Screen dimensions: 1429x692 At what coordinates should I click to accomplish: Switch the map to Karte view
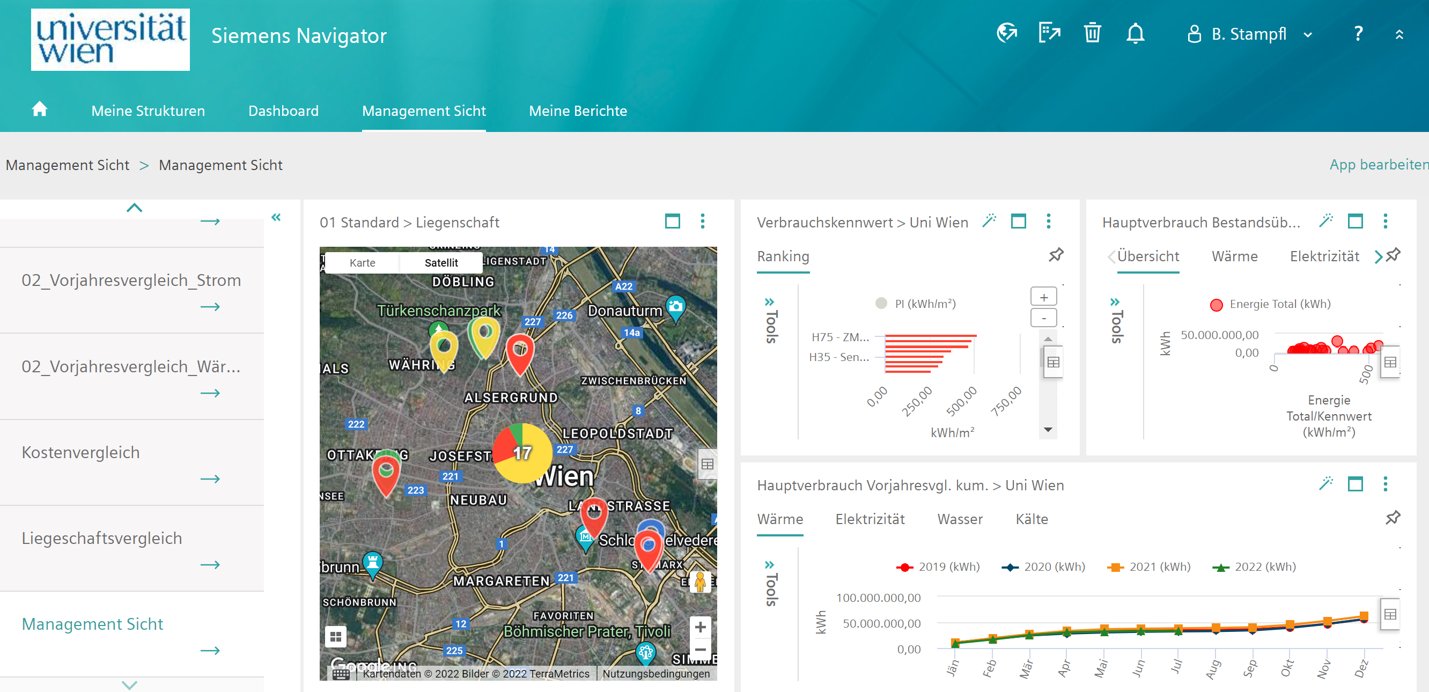click(362, 261)
